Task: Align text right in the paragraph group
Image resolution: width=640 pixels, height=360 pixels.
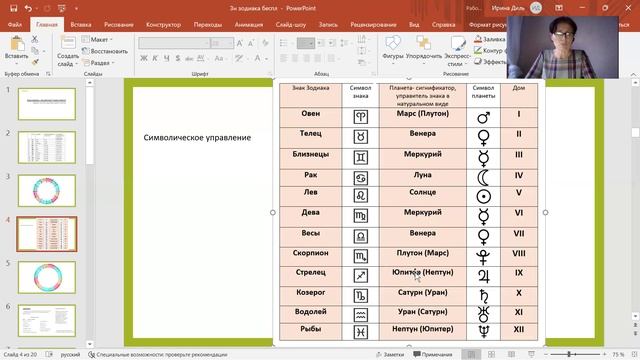Action: pyautogui.click(x=306, y=59)
